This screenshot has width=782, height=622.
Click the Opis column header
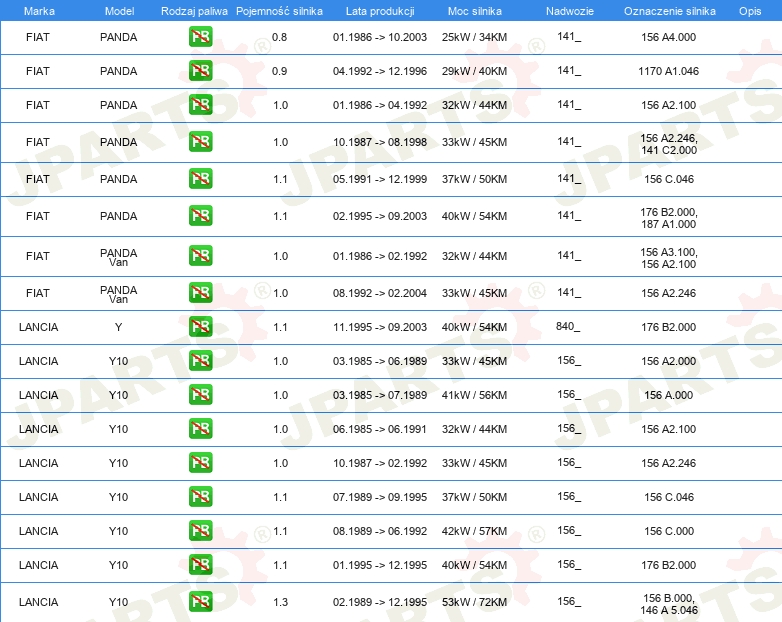[x=750, y=11]
